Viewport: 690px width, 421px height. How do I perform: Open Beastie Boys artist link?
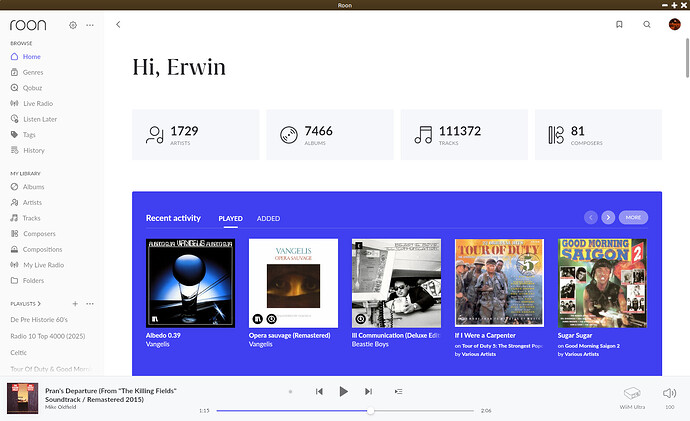coord(370,344)
